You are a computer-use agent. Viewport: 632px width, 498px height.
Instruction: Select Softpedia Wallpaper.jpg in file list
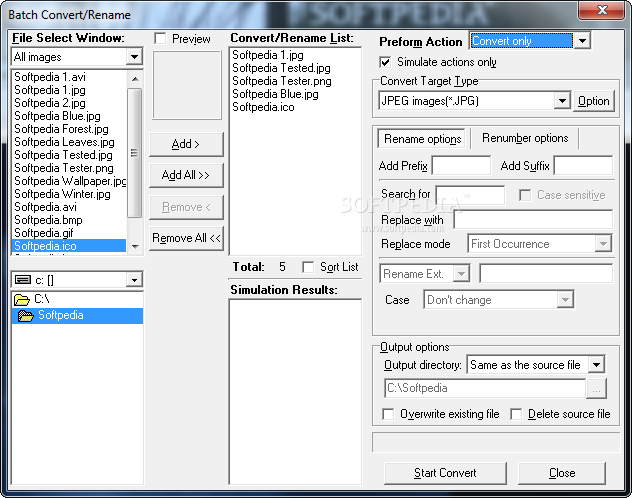(x=70, y=181)
